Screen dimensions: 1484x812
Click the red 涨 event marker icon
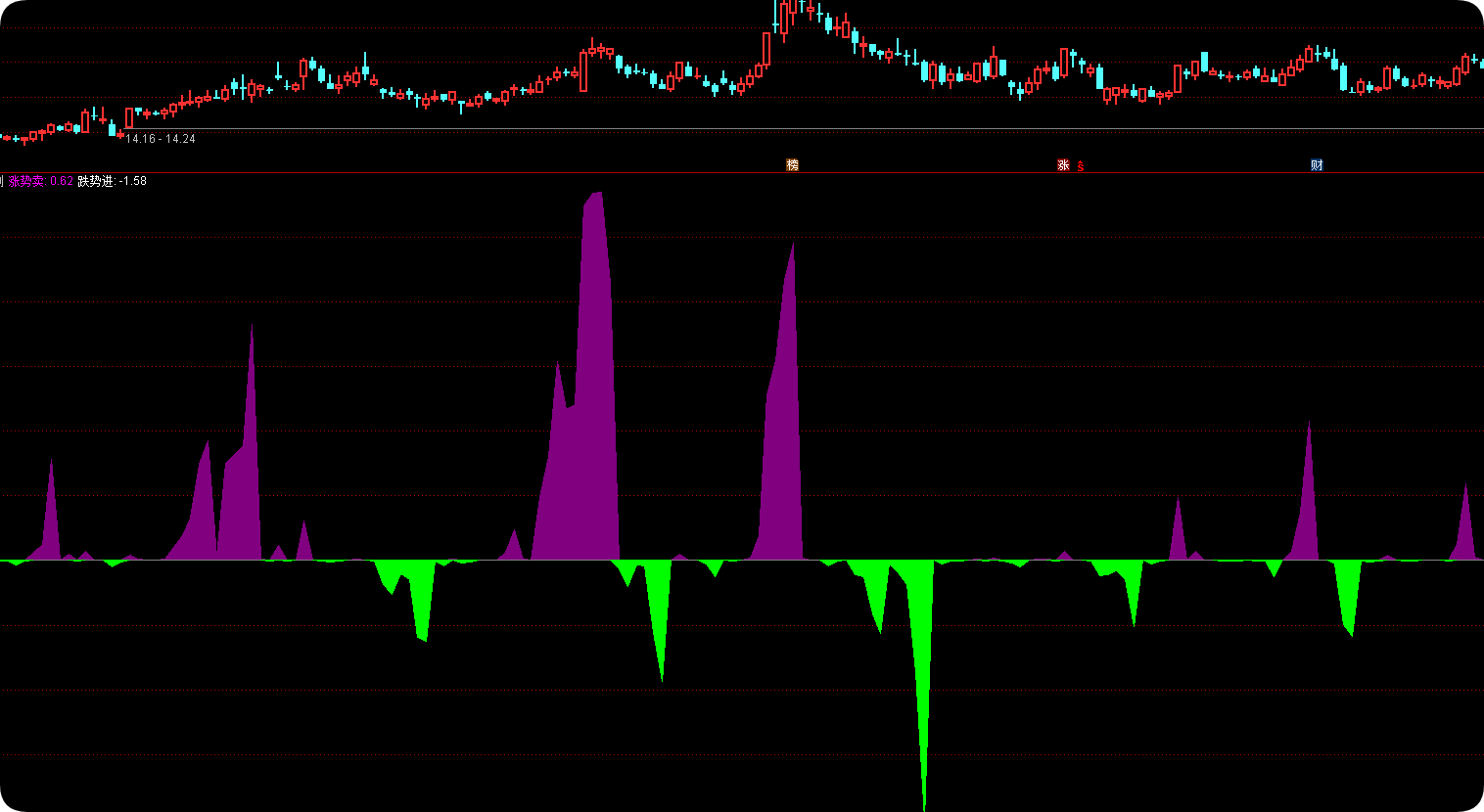(1063, 165)
